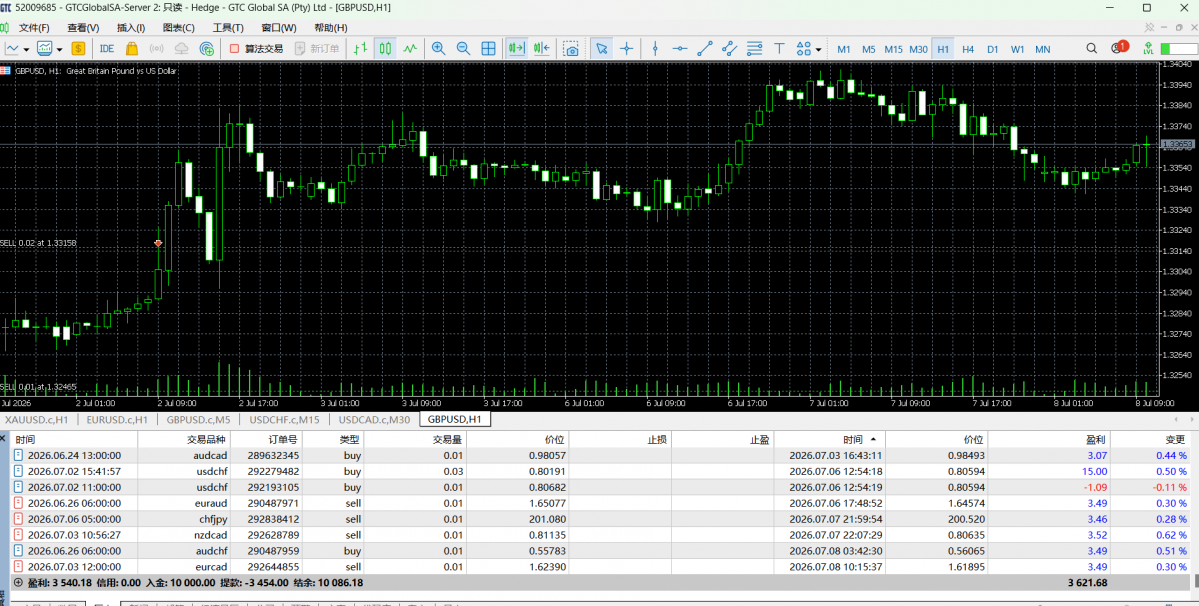
Task: Select the H4 timeframe button
Action: [967, 49]
